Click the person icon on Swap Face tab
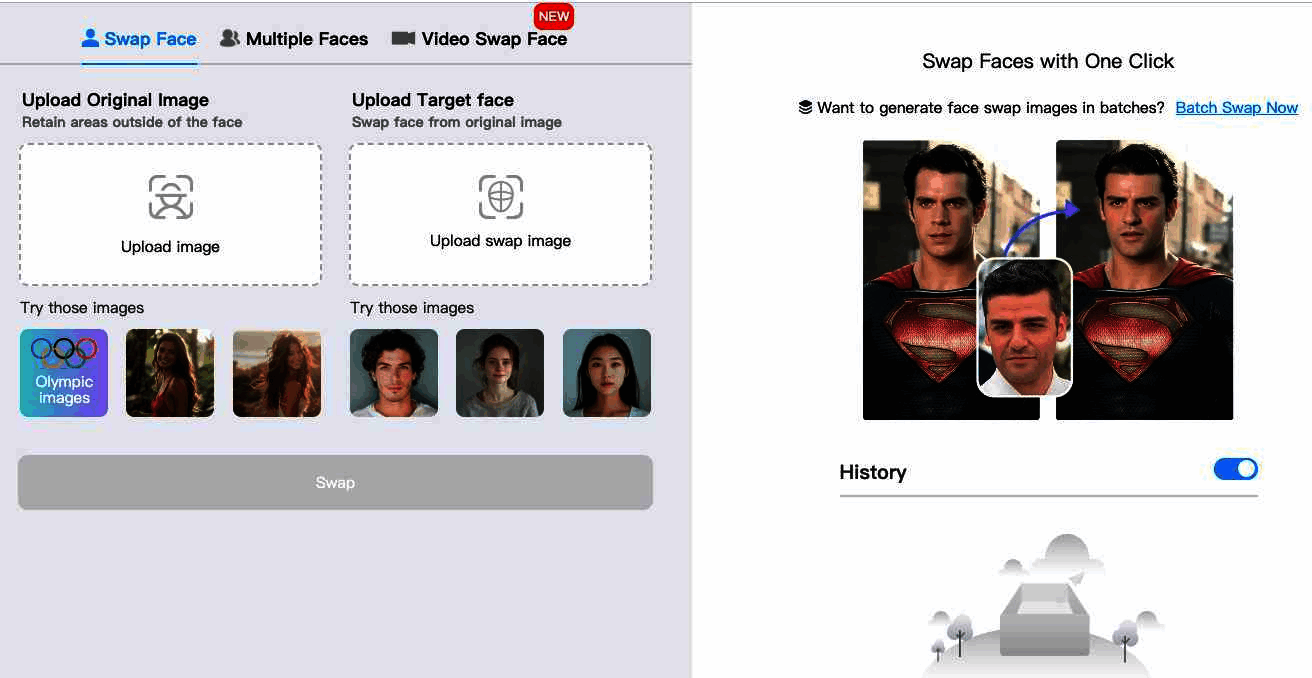The height and width of the screenshot is (678, 1312). click(90, 38)
